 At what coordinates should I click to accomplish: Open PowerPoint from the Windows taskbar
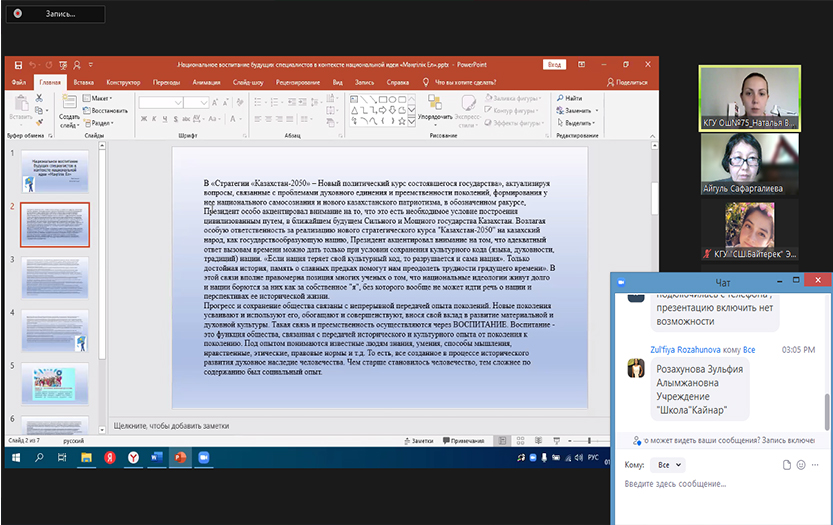[181, 456]
